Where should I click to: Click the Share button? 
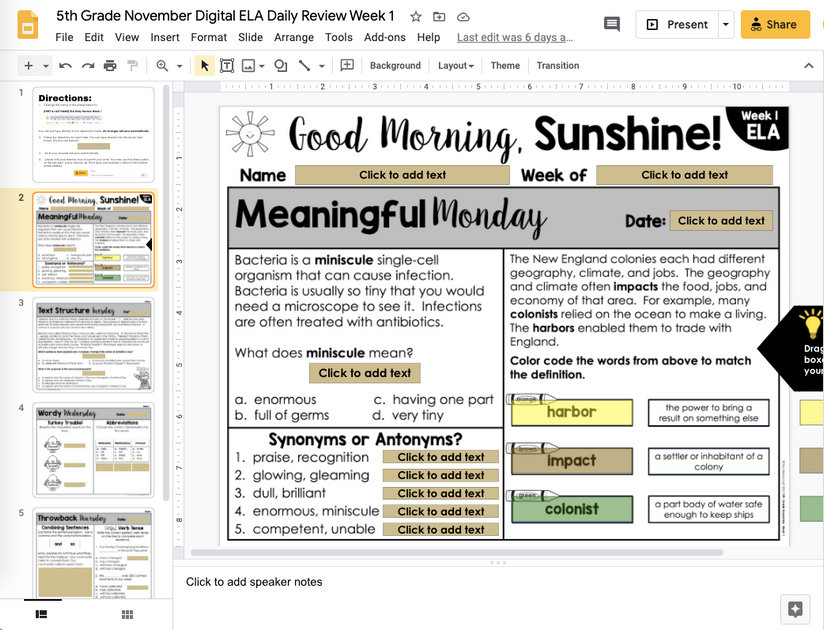pos(775,23)
